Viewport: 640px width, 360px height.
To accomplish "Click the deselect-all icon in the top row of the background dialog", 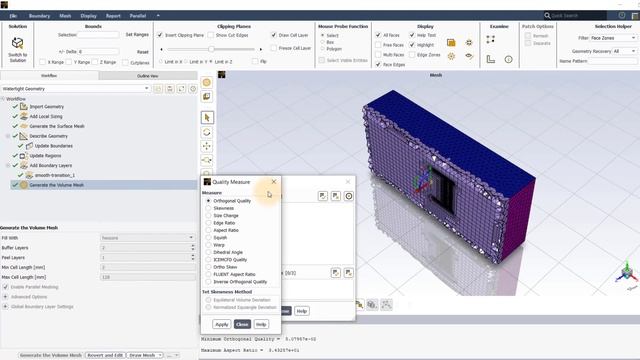I will point(336,196).
